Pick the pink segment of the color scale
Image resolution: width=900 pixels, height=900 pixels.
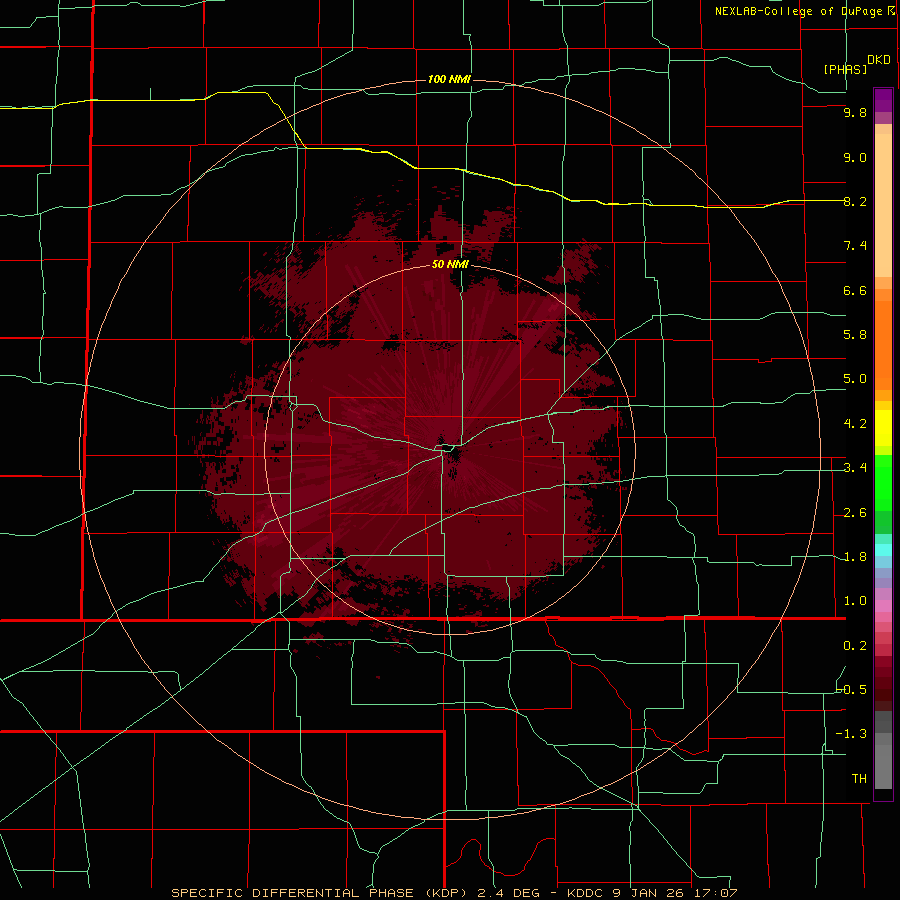click(x=883, y=606)
